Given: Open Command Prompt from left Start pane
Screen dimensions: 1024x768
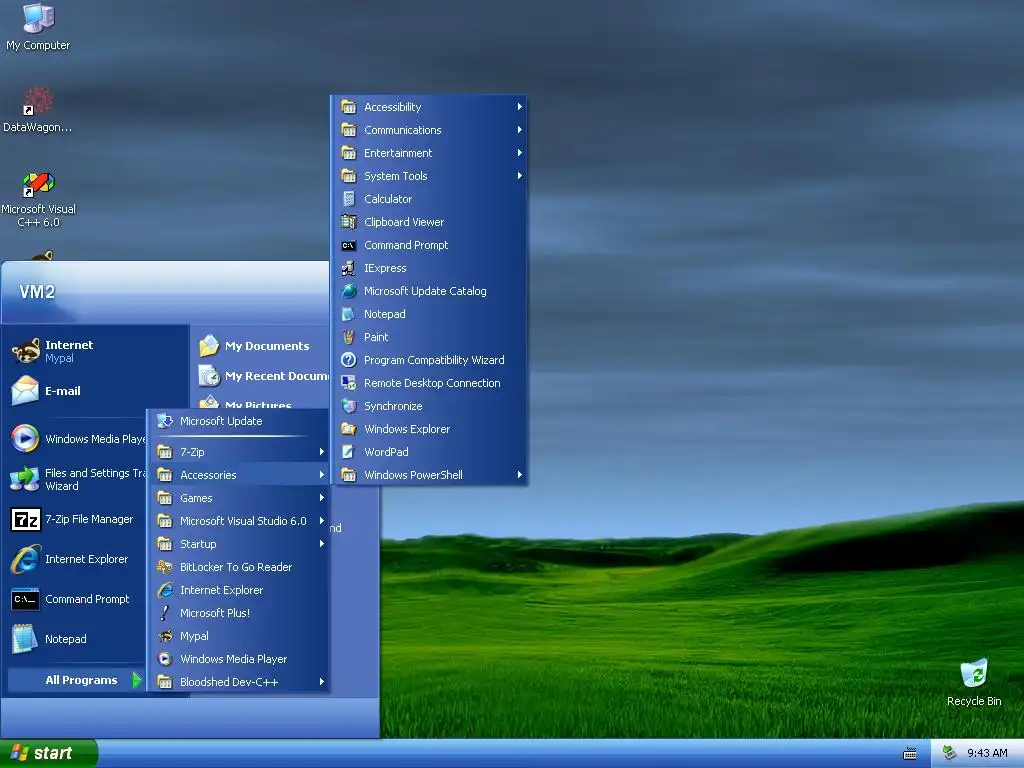Looking at the screenshot, I should pos(76,599).
